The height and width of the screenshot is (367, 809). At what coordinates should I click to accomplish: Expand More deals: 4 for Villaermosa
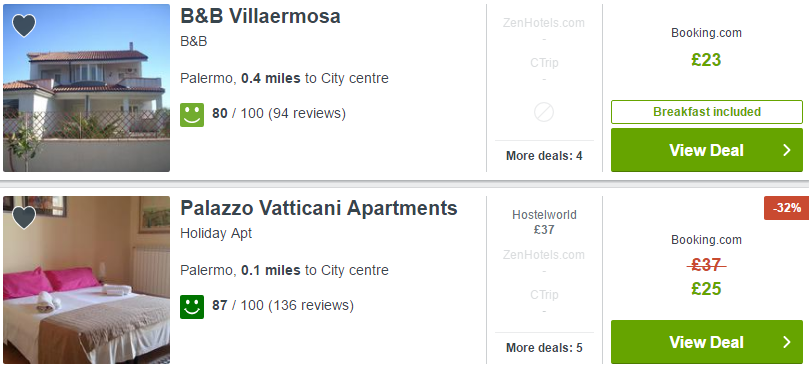click(544, 156)
